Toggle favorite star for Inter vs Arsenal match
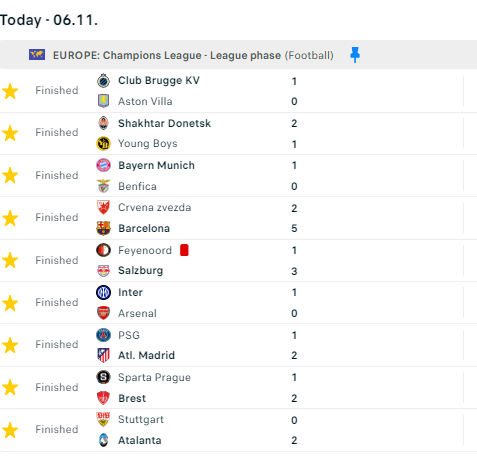The height and width of the screenshot is (466, 477). [10, 303]
